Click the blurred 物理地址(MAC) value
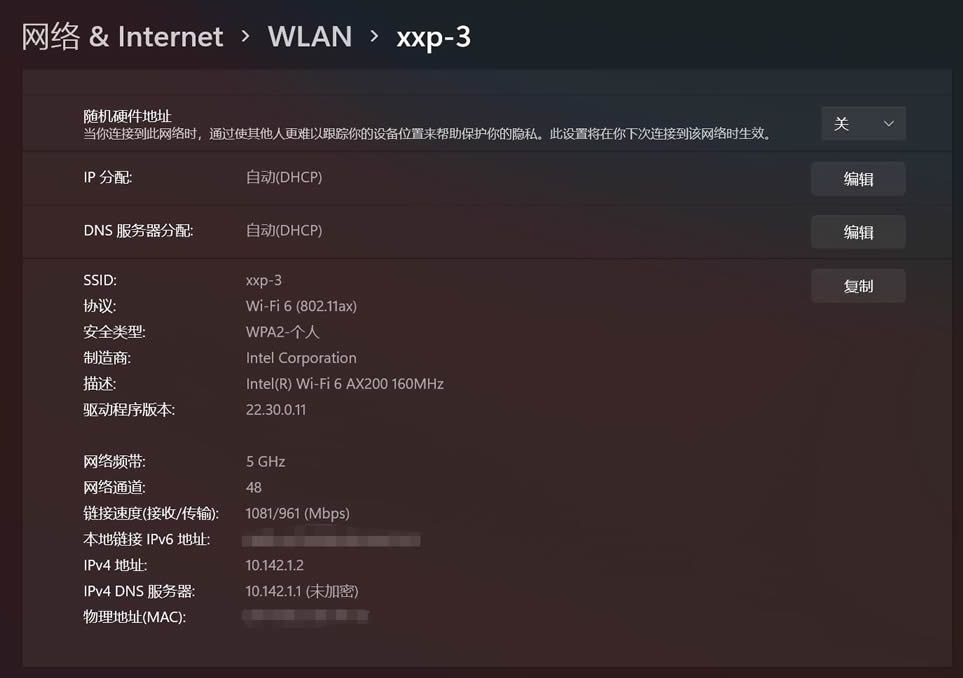The height and width of the screenshot is (678, 963). (305, 616)
